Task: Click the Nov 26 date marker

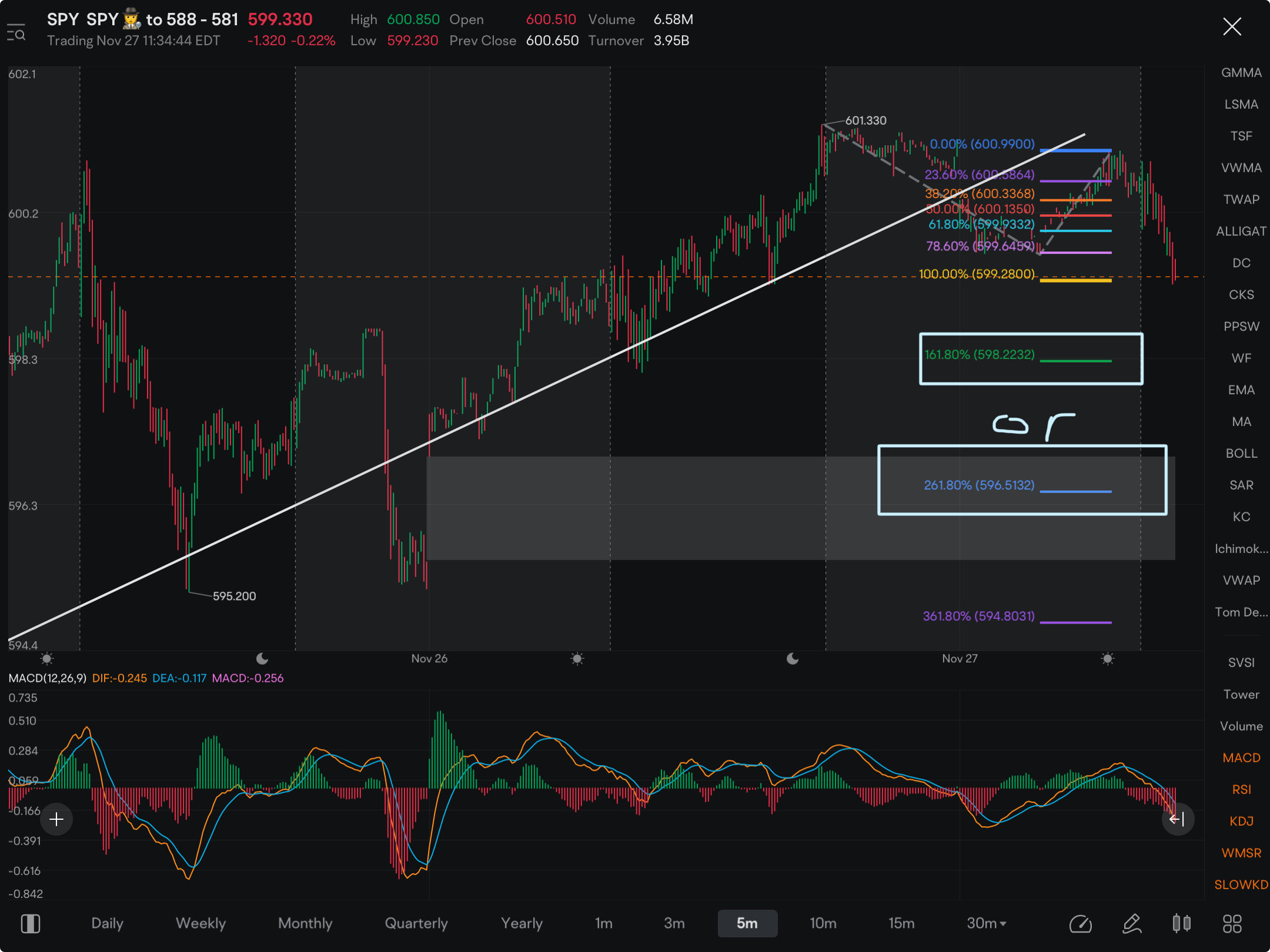Action: coord(429,659)
